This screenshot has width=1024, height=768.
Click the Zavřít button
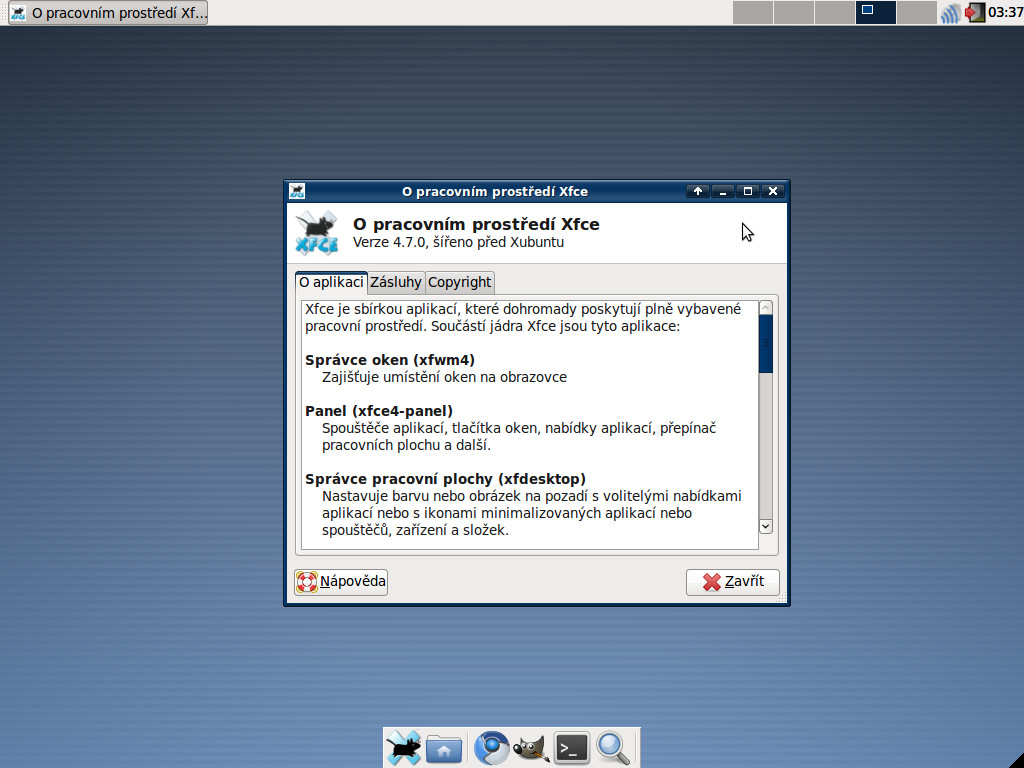(733, 582)
